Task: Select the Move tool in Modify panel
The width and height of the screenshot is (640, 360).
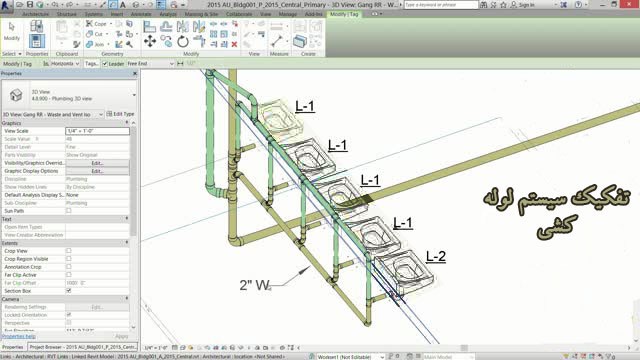Action: (150, 41)
